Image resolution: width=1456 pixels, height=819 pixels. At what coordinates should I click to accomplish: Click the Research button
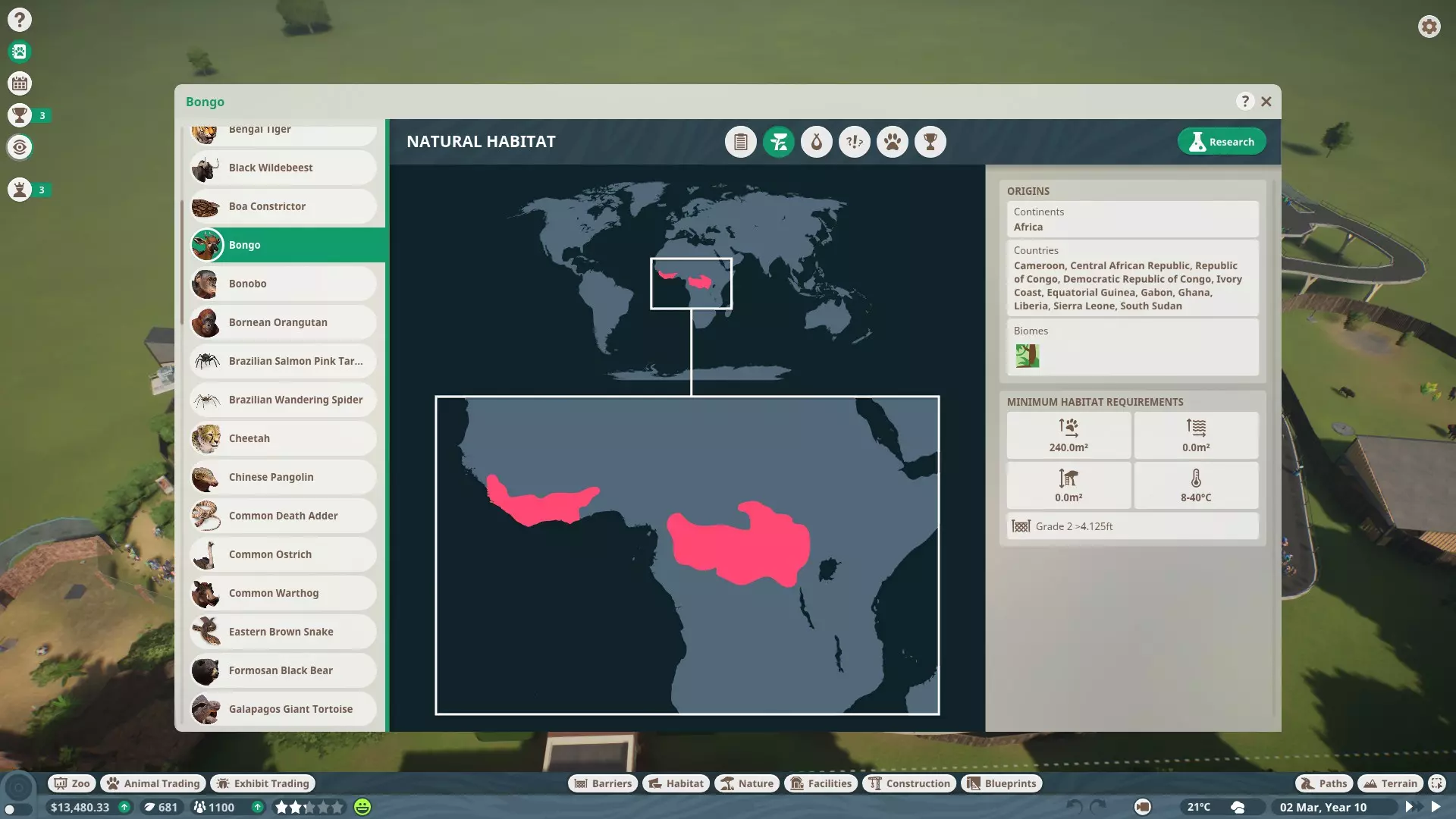(x=1221, y=142)
